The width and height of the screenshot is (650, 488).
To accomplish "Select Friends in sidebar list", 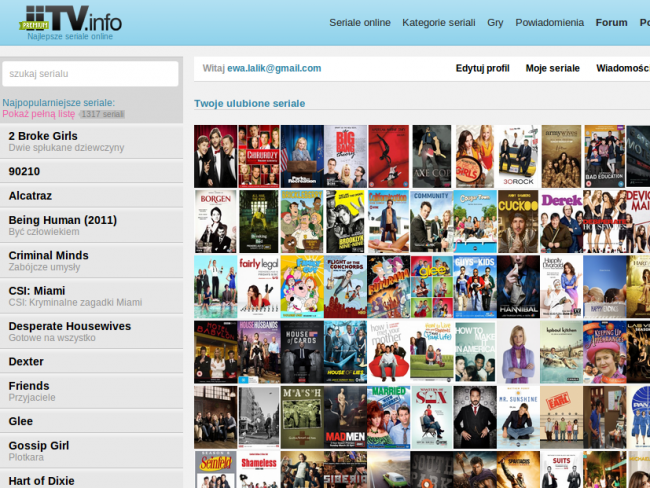I will click(x=91, y=391).
